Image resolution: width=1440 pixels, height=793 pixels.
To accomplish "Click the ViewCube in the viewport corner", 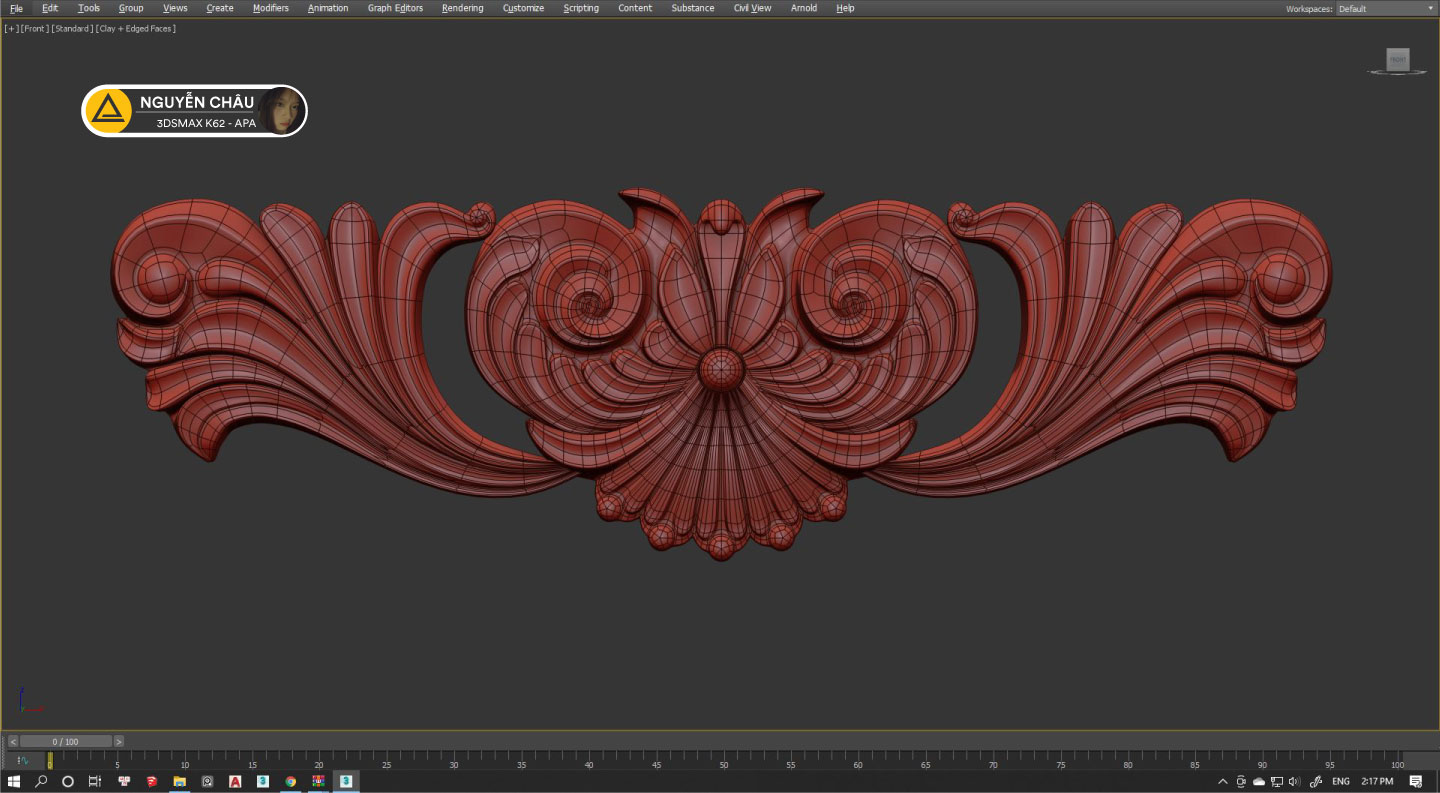I will [1398, 61].
